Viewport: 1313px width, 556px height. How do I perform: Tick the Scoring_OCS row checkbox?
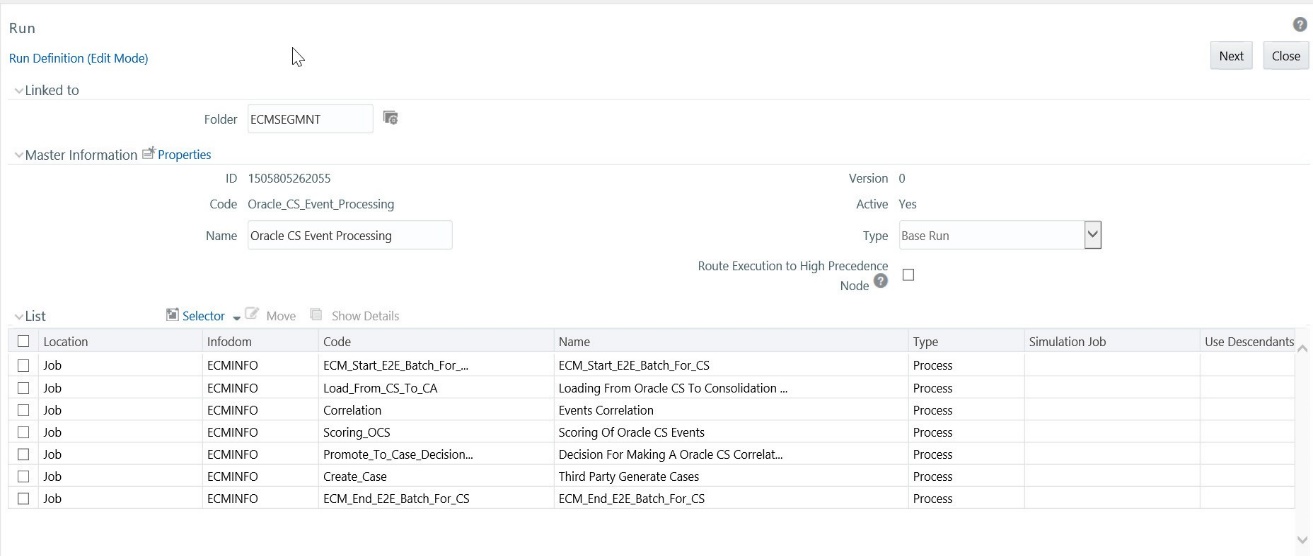pyautogui.click(x=23, y=432)
